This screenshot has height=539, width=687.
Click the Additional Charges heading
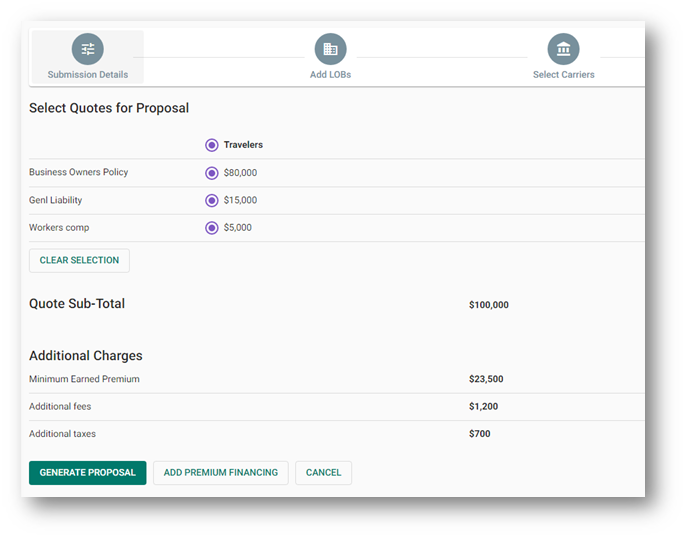(x=85, y=355)
